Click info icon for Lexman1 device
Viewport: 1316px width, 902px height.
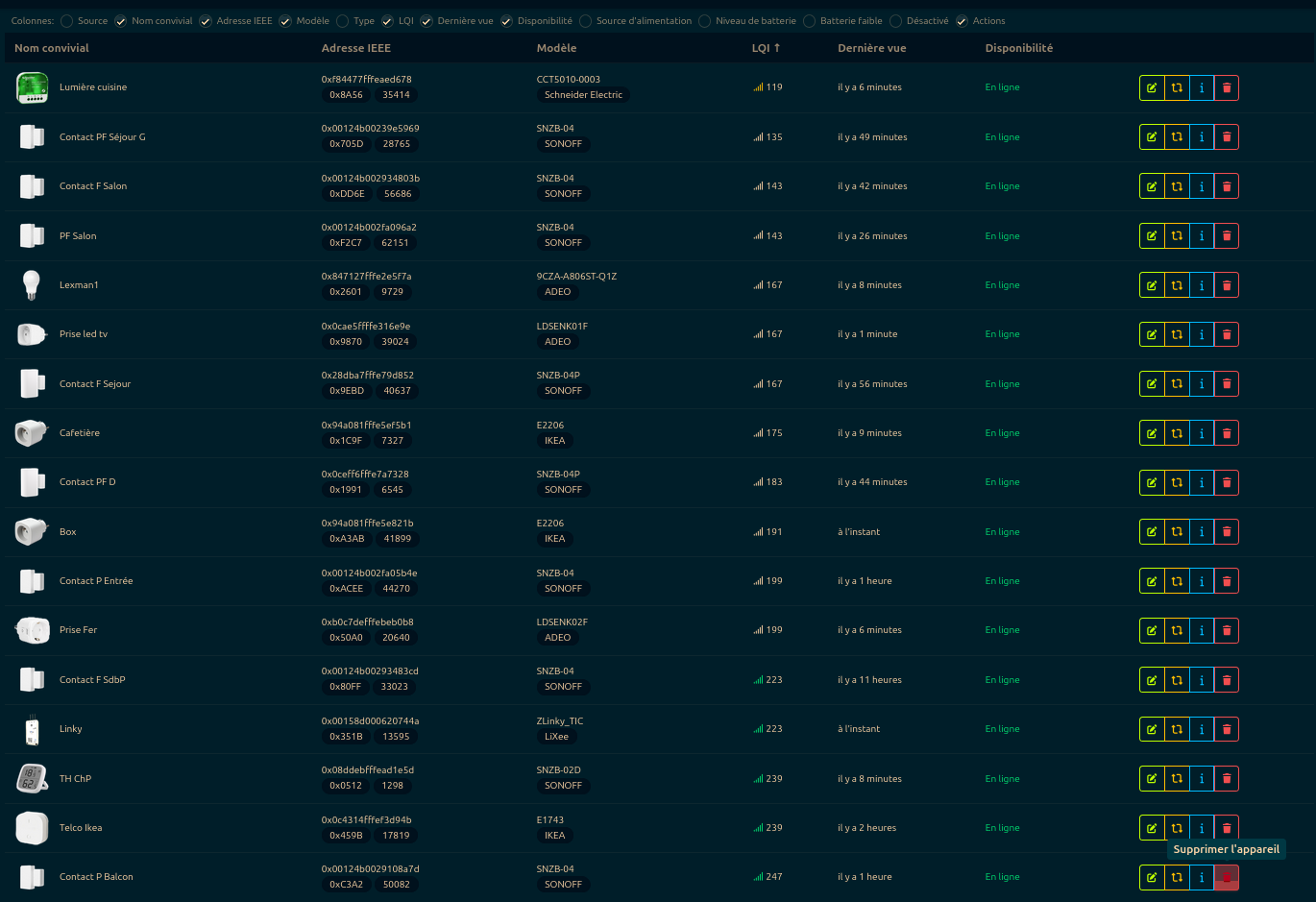point(1202,285)
